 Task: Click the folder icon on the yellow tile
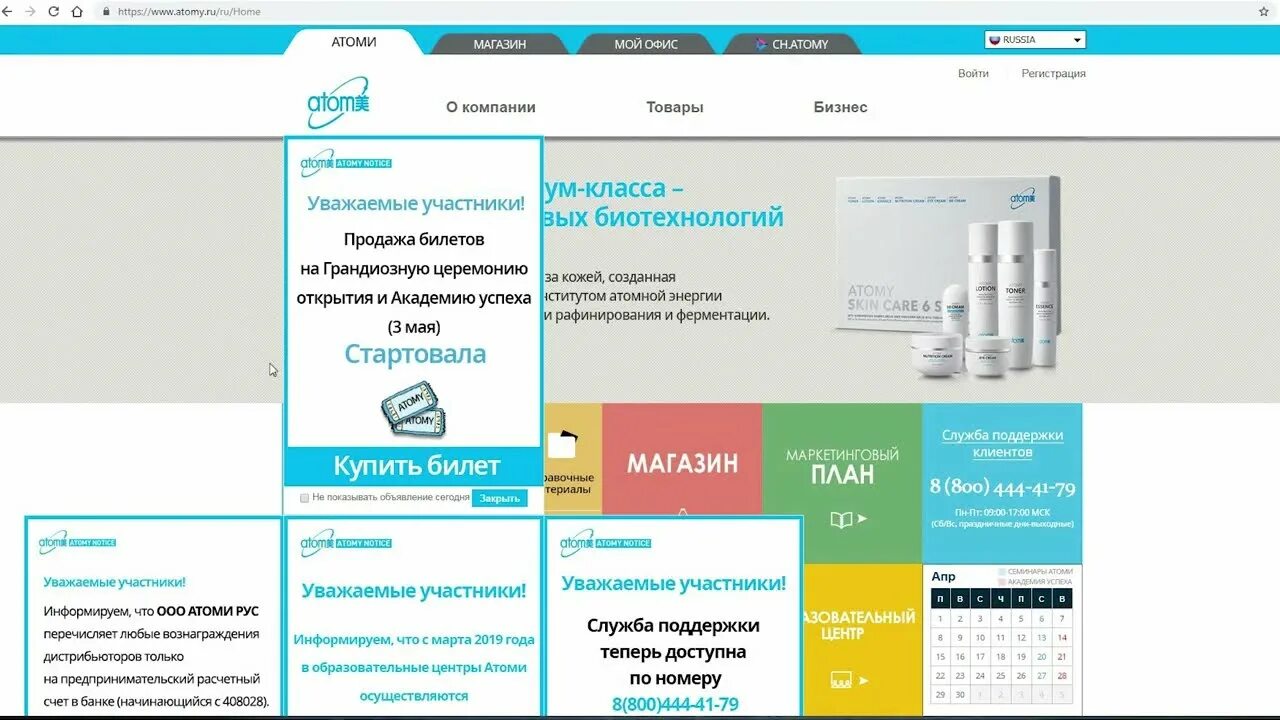[564, 443]
